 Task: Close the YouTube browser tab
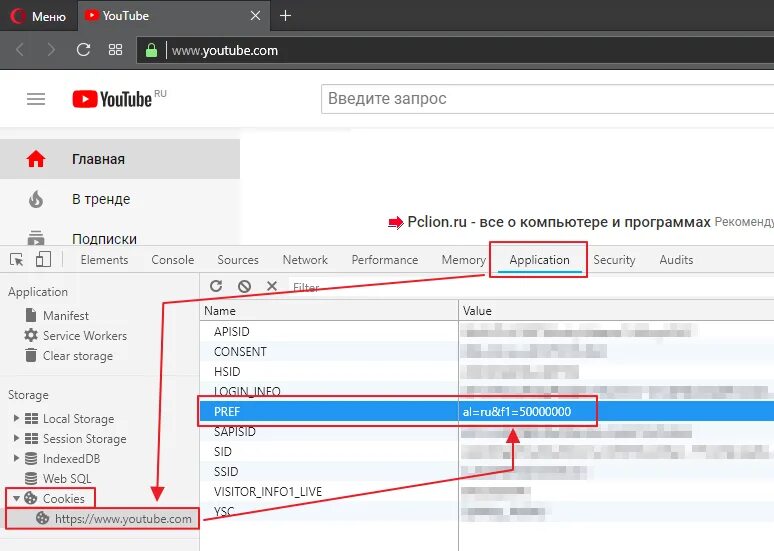click(255, 16)
